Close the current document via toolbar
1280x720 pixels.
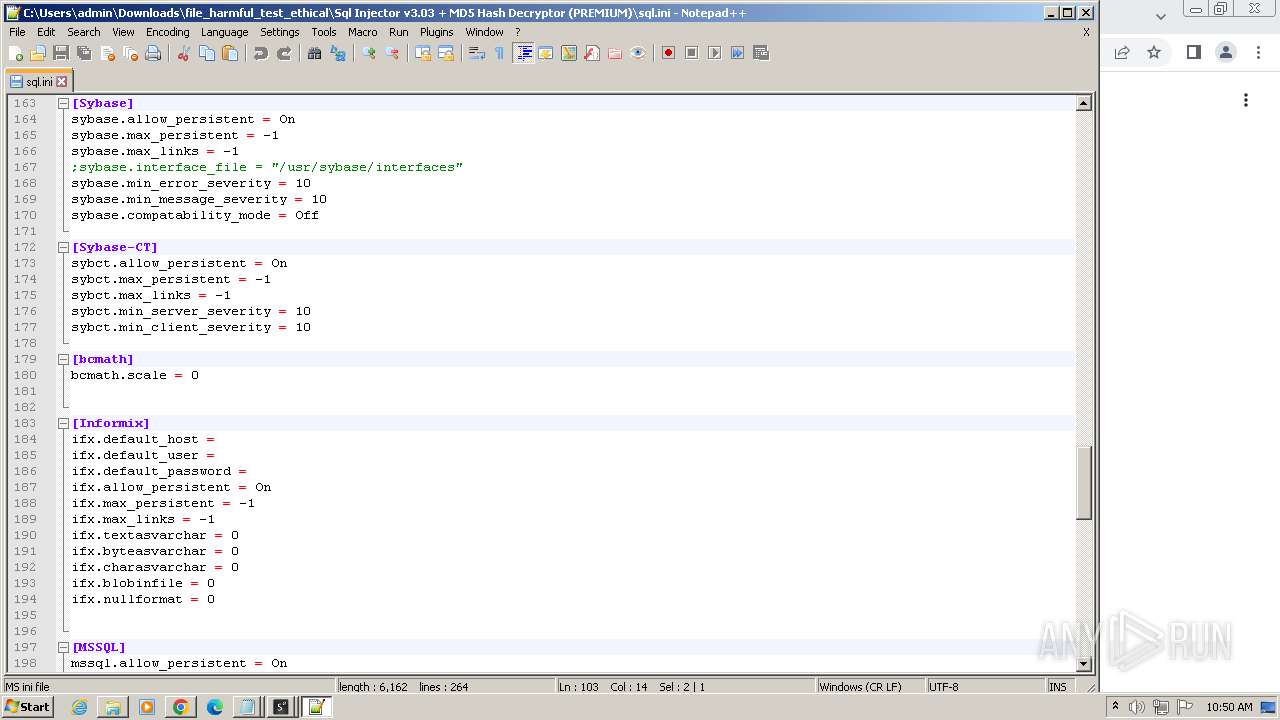point(107,53)
